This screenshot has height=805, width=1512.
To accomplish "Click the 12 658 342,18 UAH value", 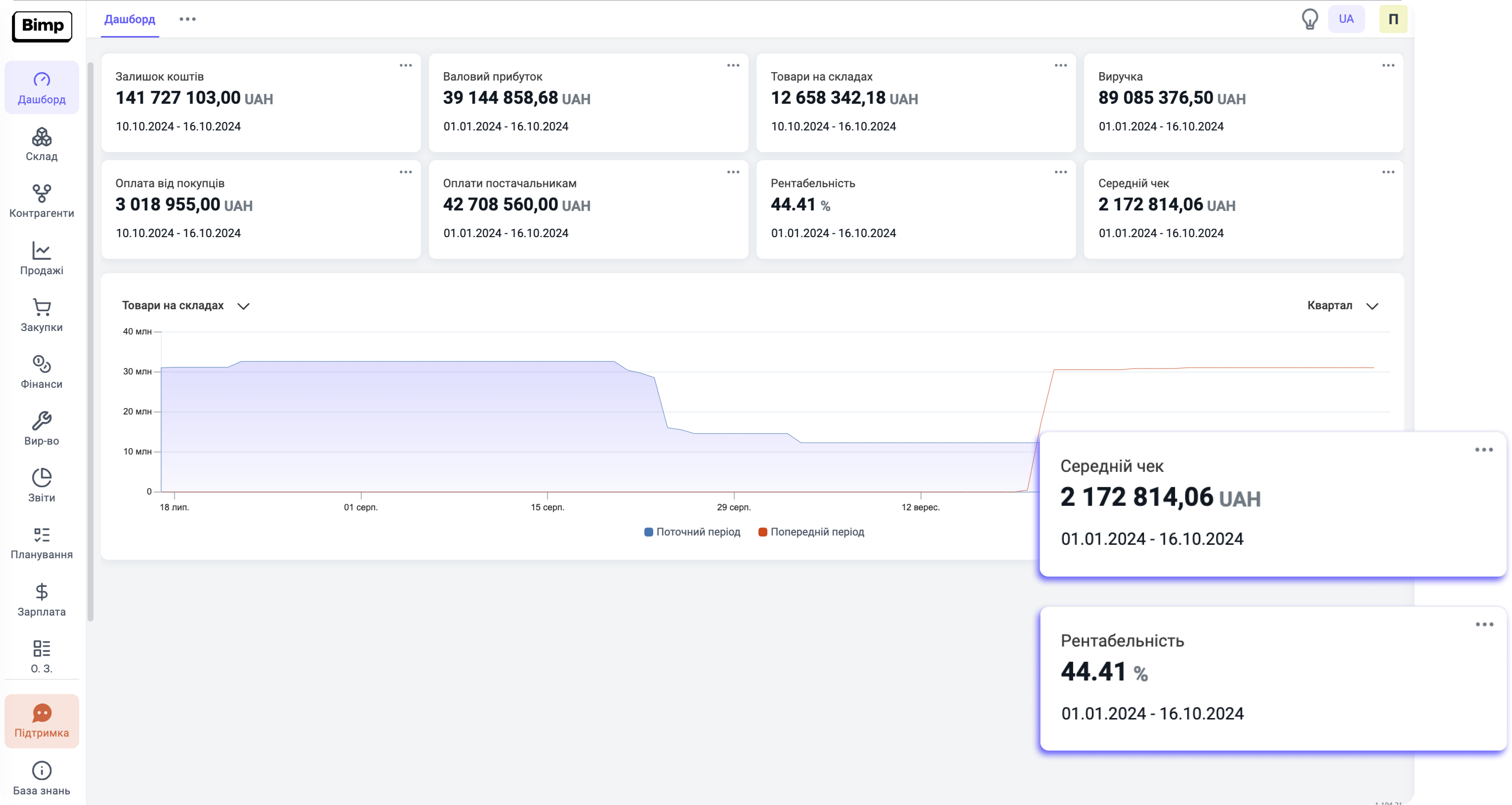I will coord(844,98).
